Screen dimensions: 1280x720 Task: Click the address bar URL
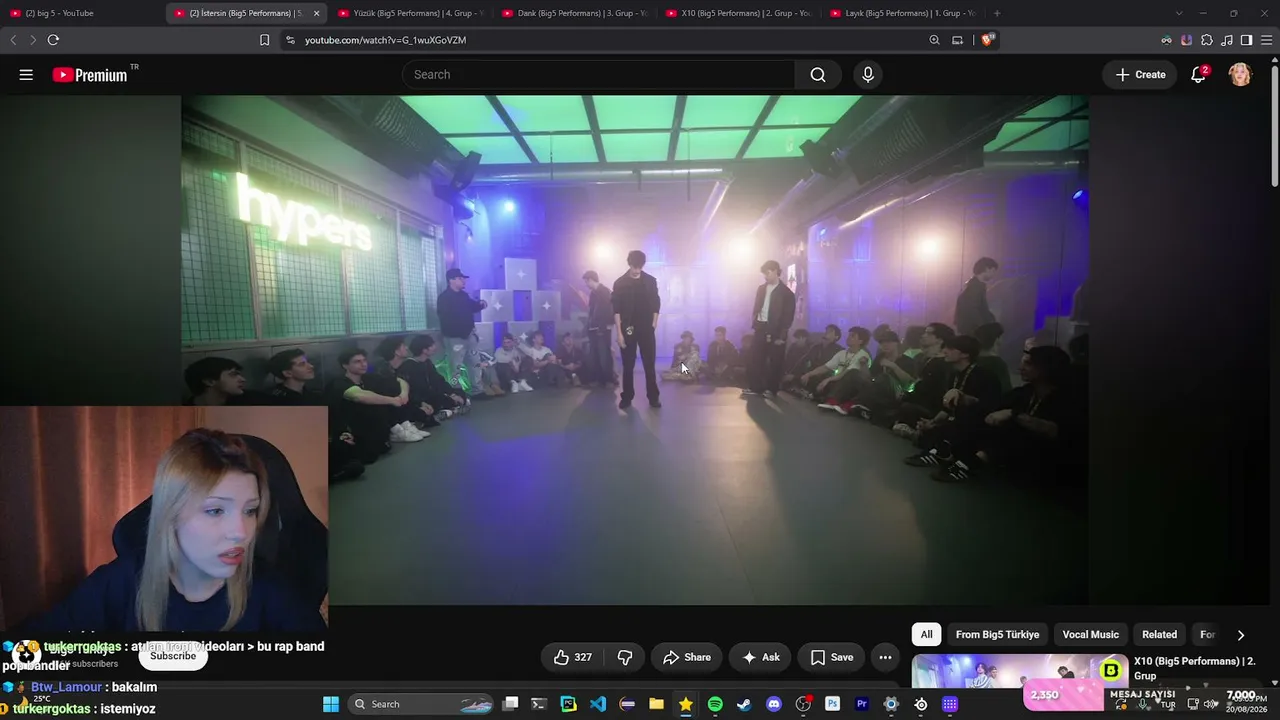(385, 40)
